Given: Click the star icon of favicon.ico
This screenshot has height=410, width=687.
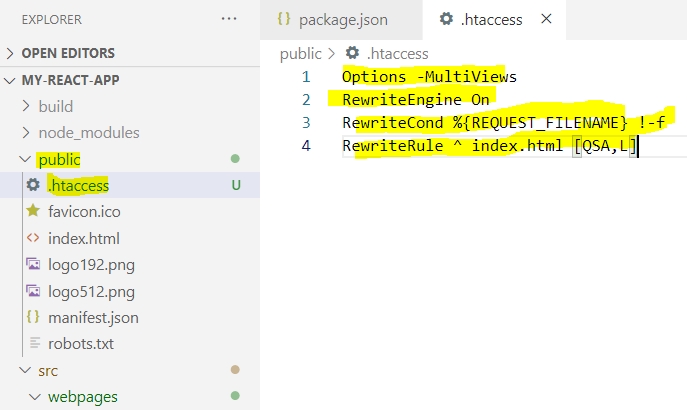Looking at the screenshot, I should pyautogui.click(x=33, y=212).
